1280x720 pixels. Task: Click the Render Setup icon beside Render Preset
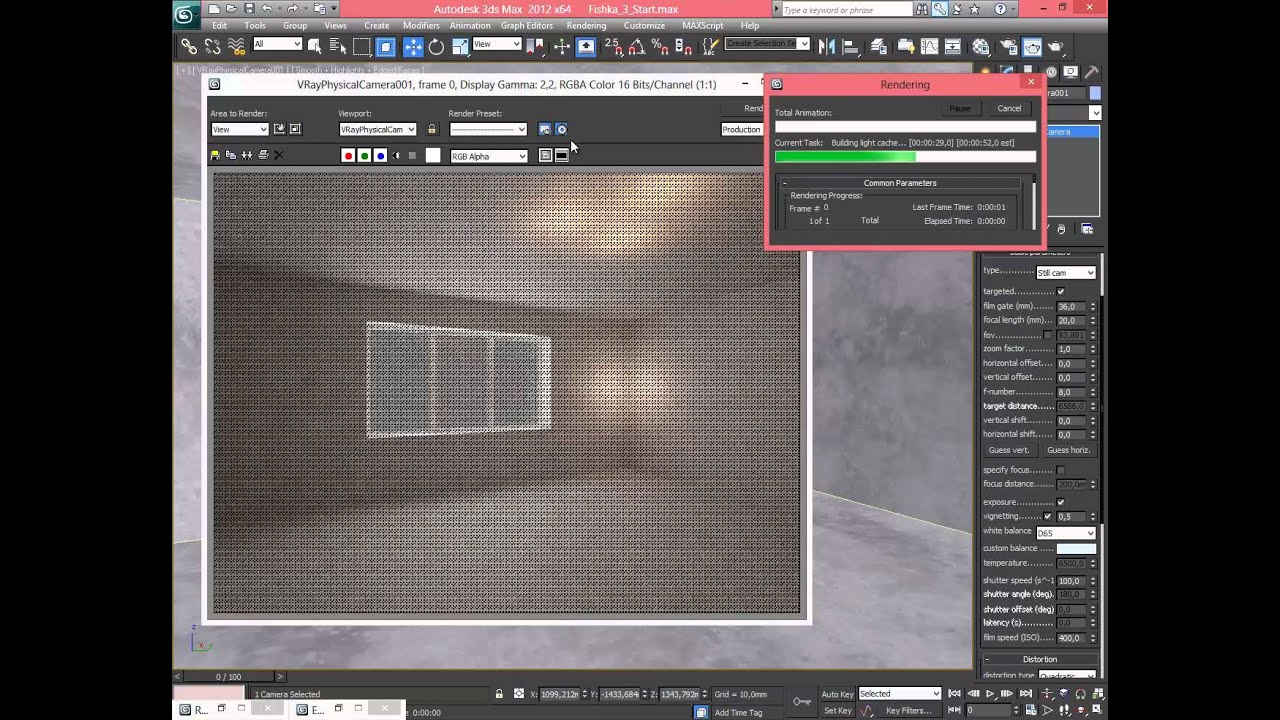pyautogui.click(x=545, y=129)
